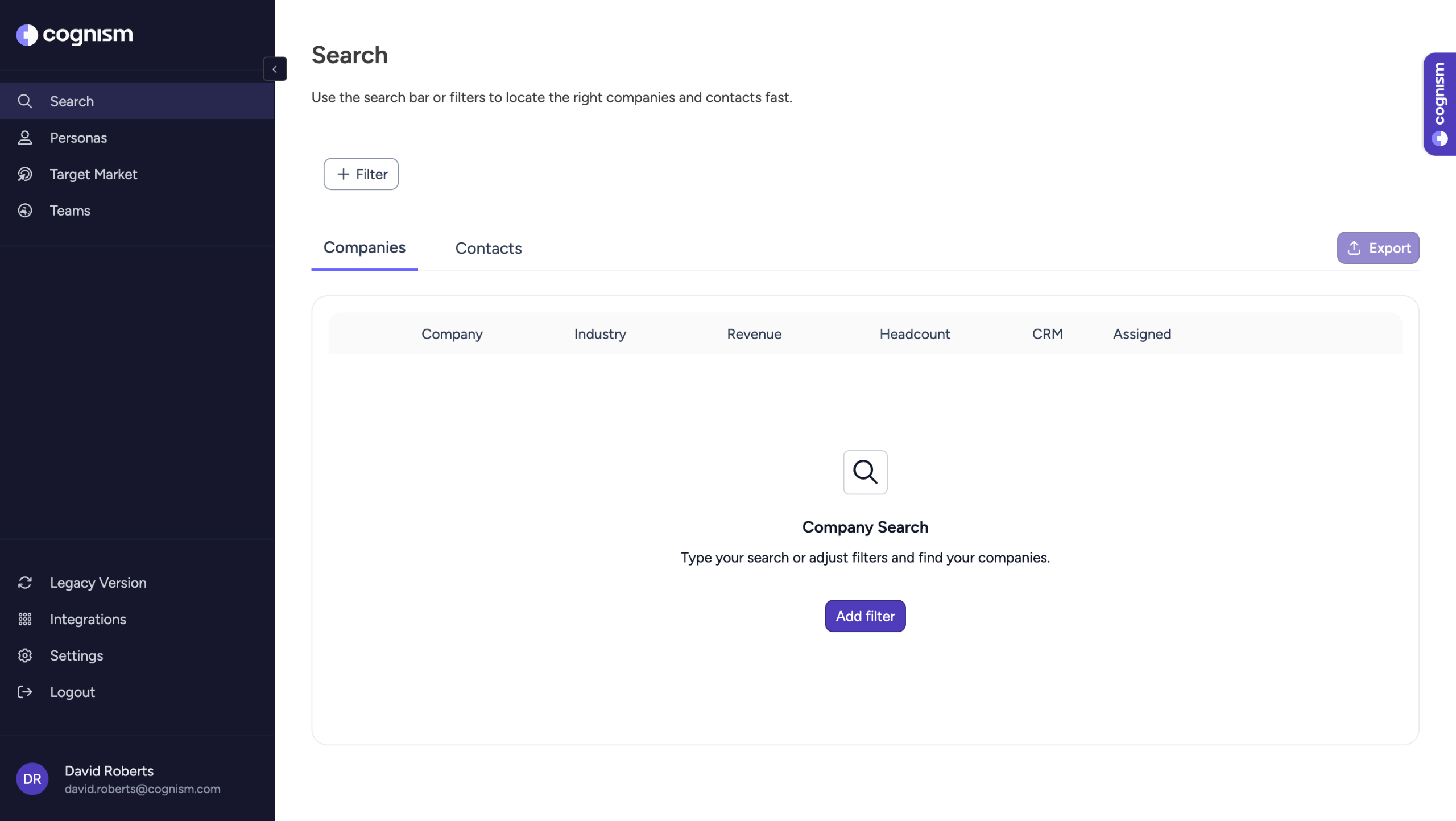
Task: Click the Cognism logo in sidebar
Action: [75, 35]
